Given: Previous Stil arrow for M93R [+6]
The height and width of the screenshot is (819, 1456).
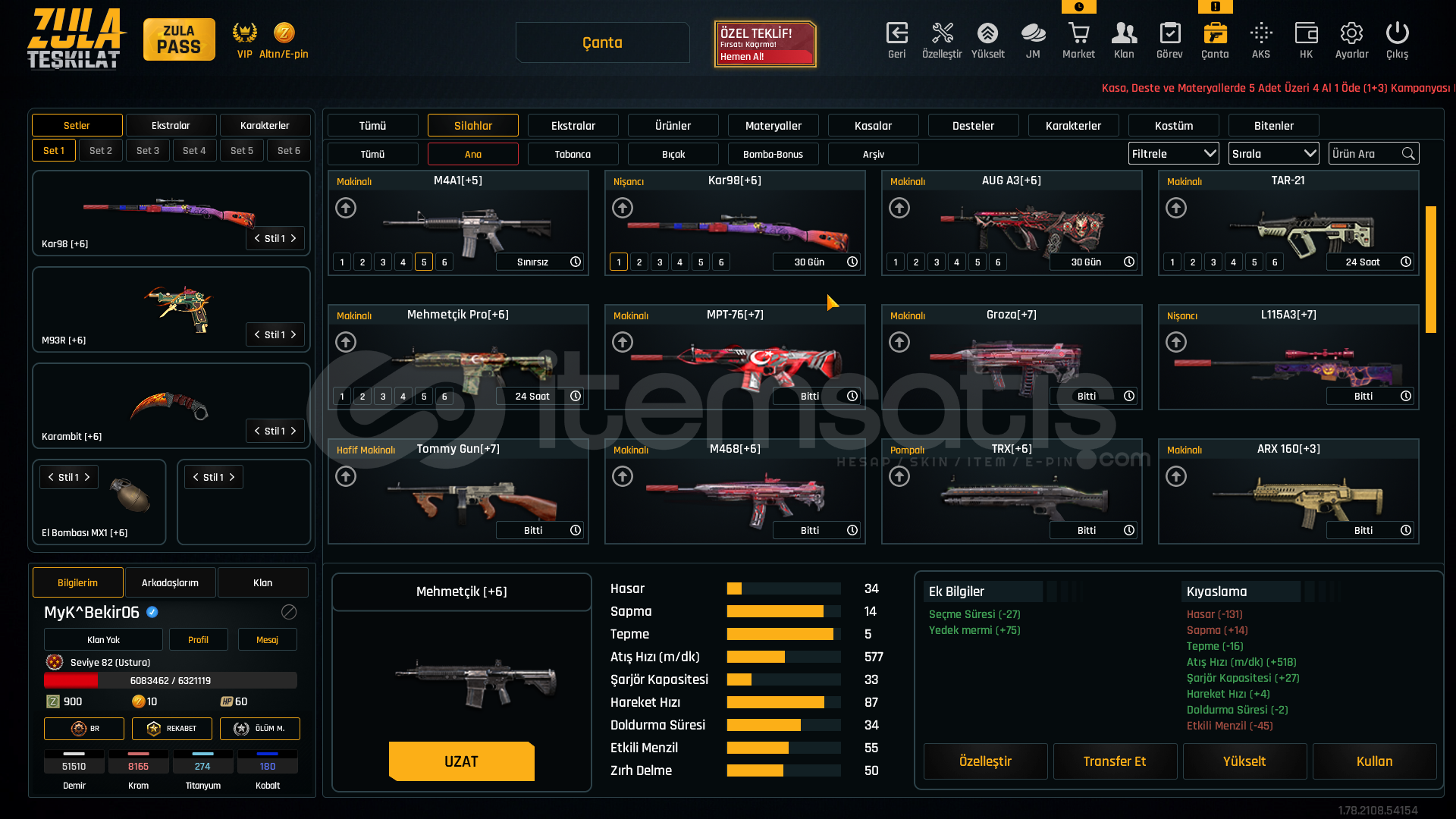Looking at the screenshot, I should (257, 334).
